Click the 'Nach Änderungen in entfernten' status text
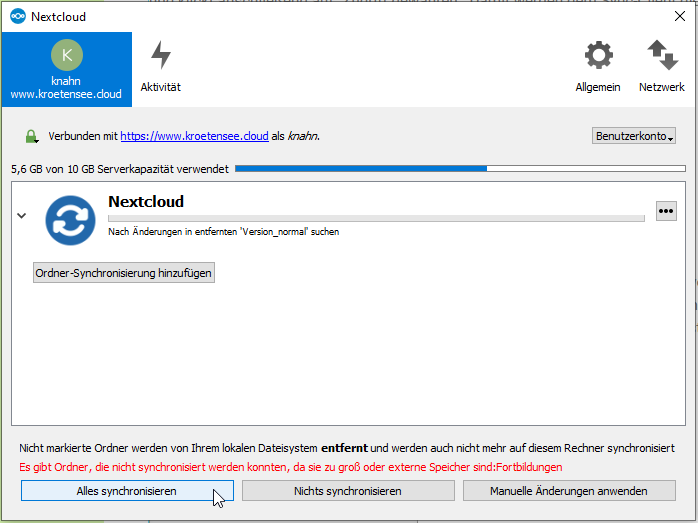The image size is (698, 523). pos(223,232)
